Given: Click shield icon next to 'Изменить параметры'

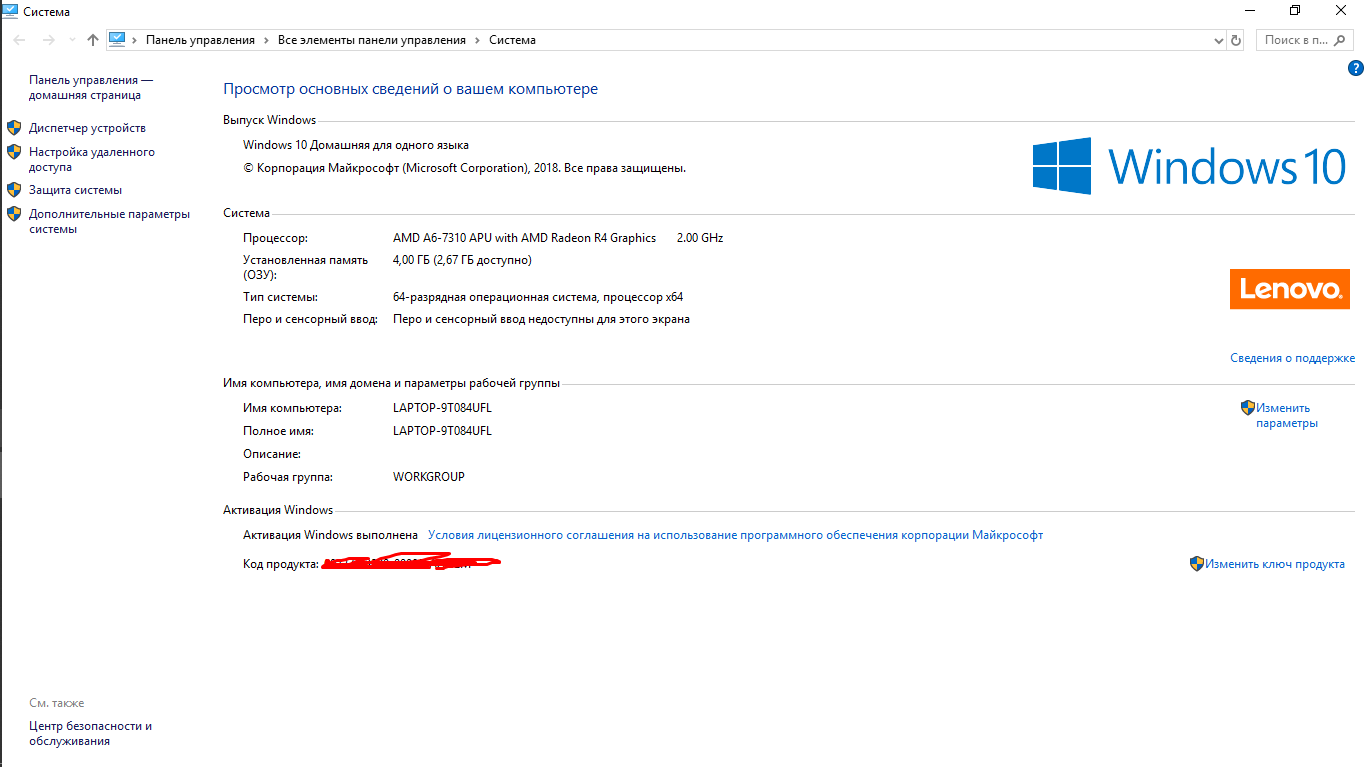Looking at the screenshot, I should click(1248, 408).
